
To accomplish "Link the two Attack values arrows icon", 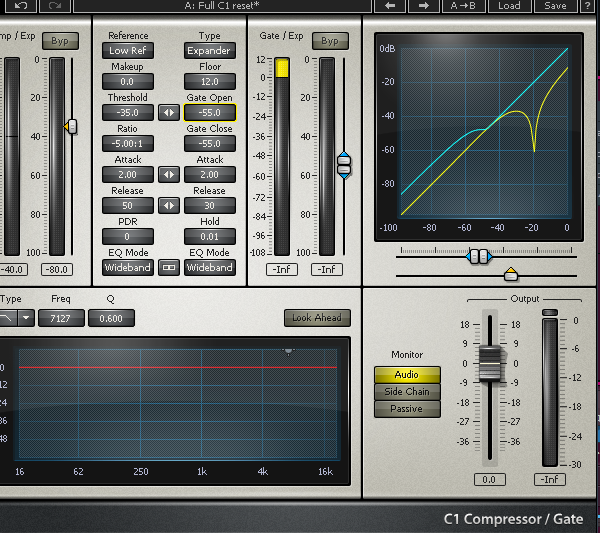I will [169, 174].
